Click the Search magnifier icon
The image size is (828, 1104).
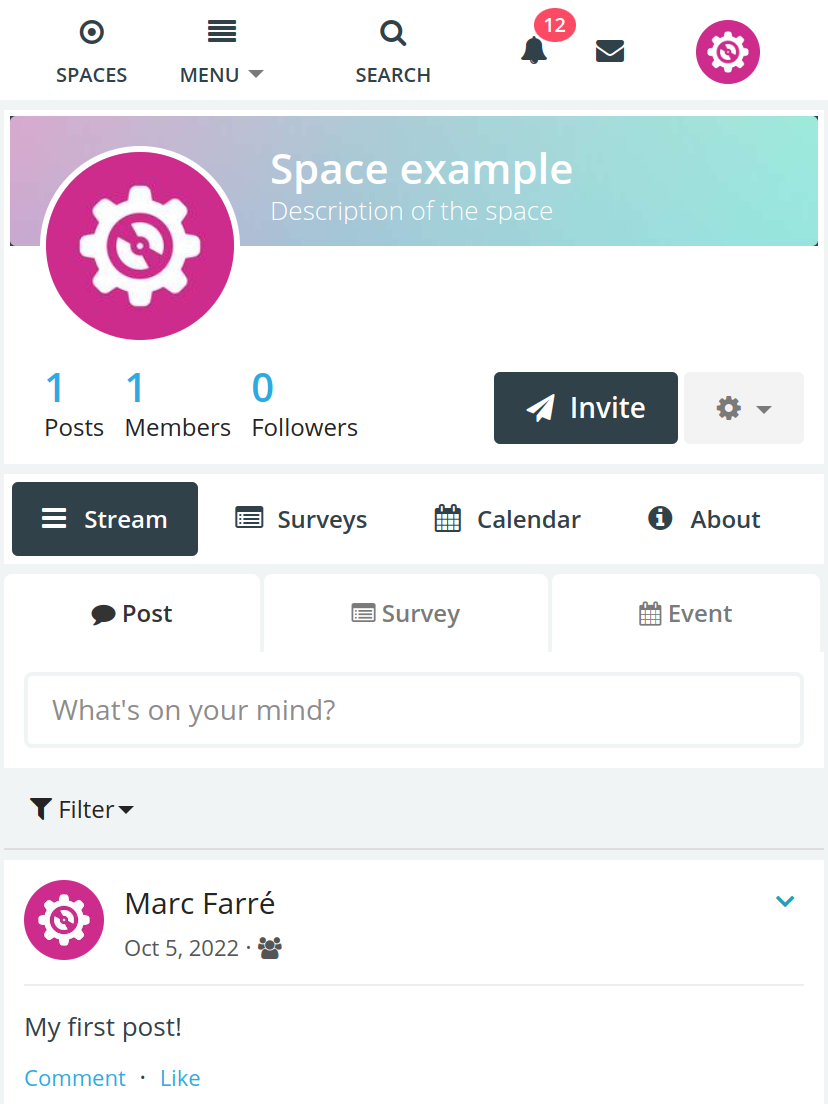coord(393,33)
